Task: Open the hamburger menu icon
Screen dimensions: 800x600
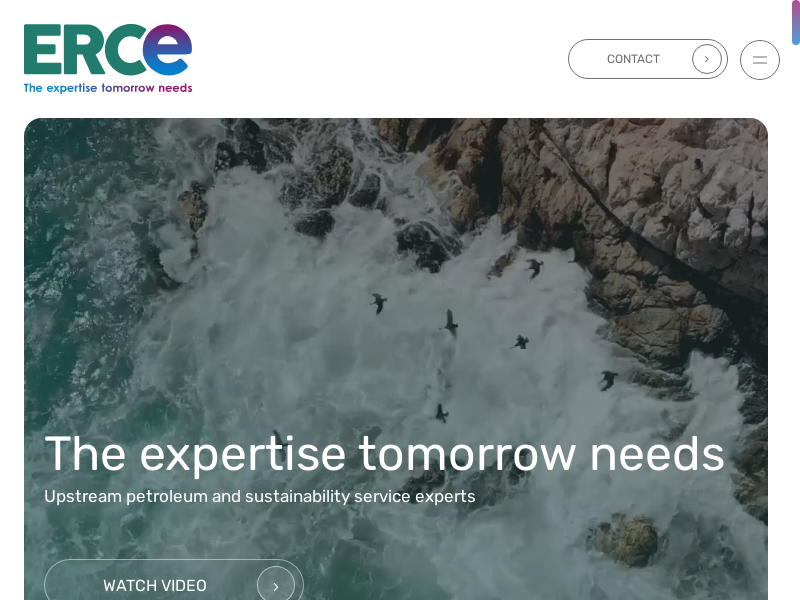Action: 760,60
